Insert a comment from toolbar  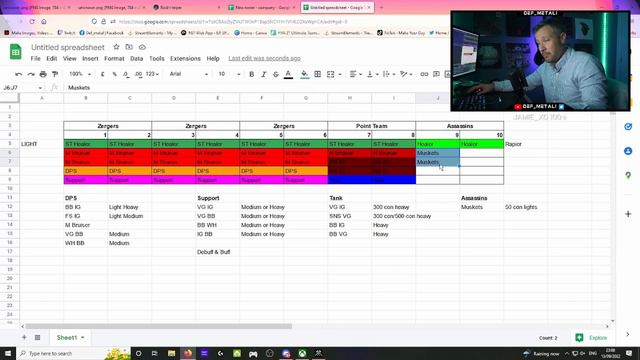[436, 74]
